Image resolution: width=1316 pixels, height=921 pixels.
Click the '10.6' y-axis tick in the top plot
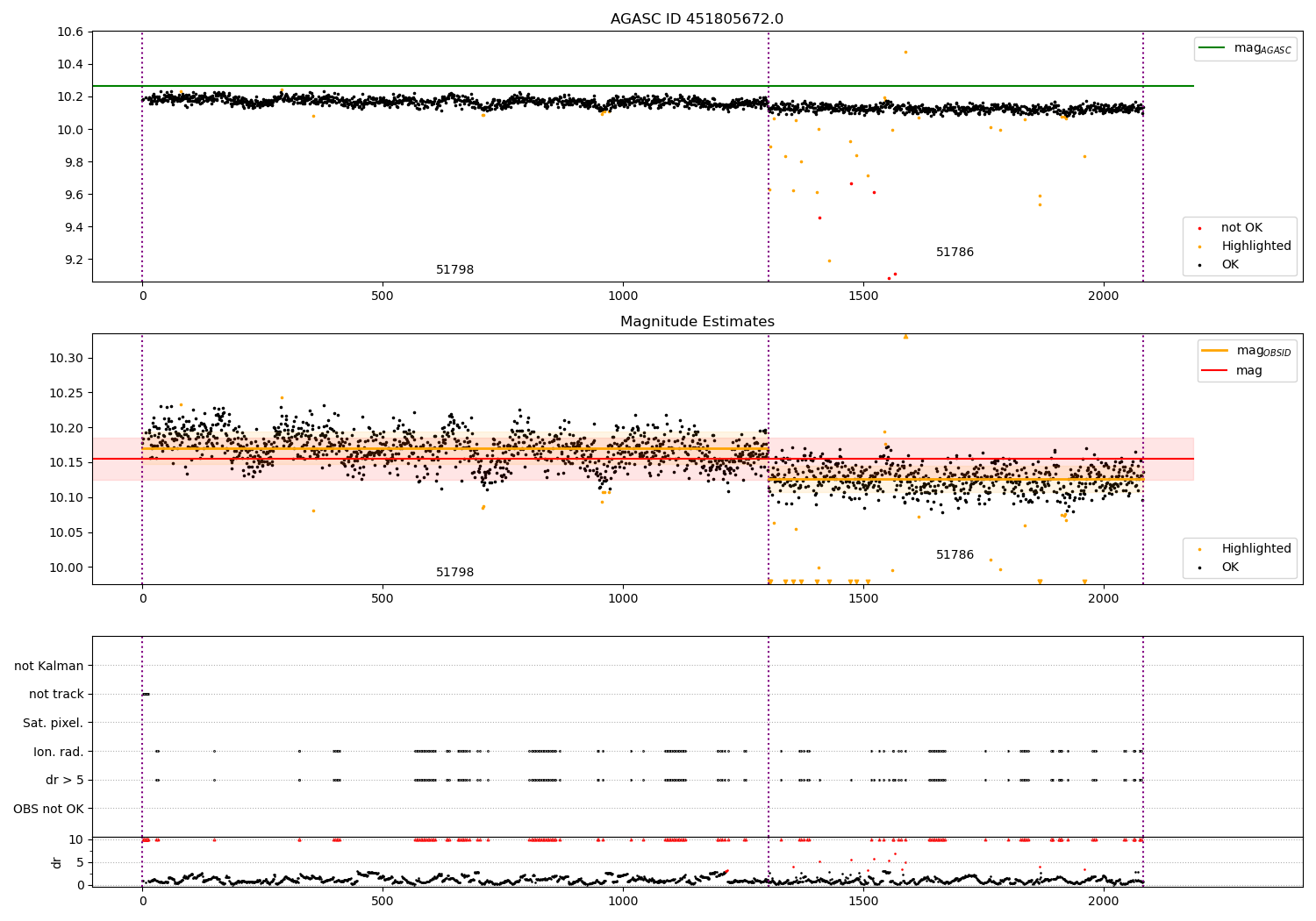pyautogui.click(x=70, y=32)
